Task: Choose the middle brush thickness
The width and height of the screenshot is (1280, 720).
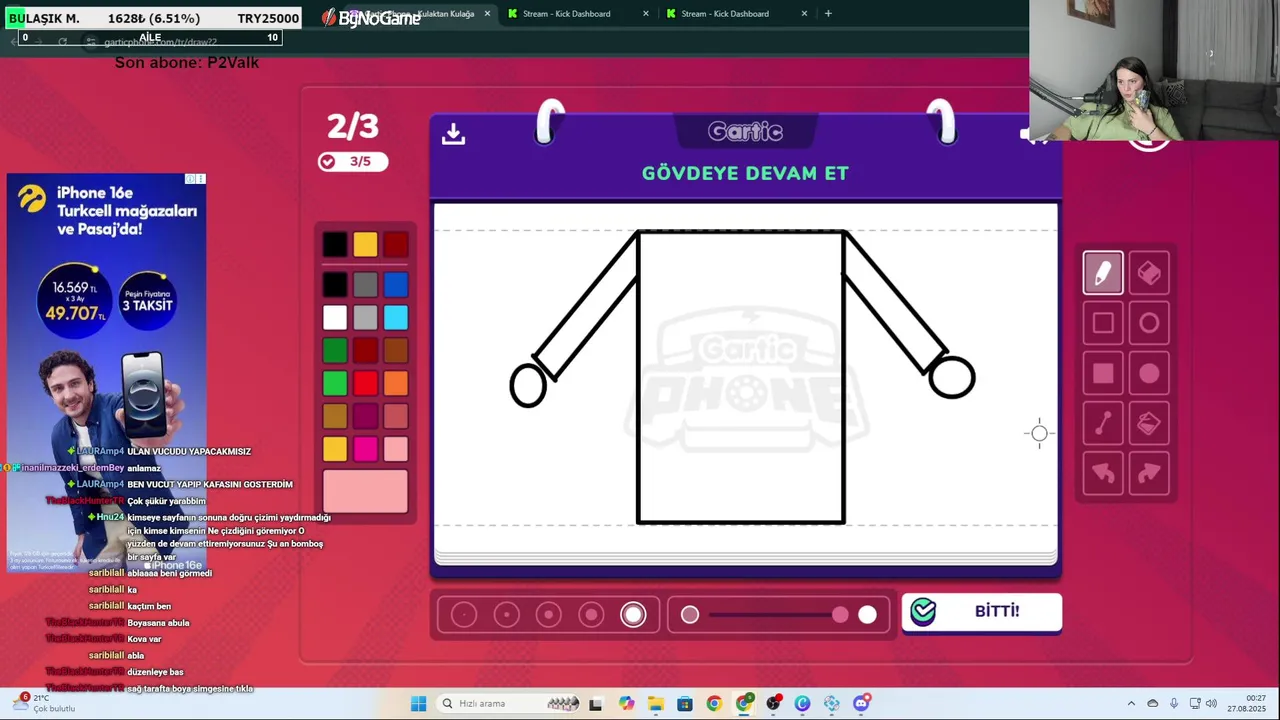Action: (x=548, y=615)
